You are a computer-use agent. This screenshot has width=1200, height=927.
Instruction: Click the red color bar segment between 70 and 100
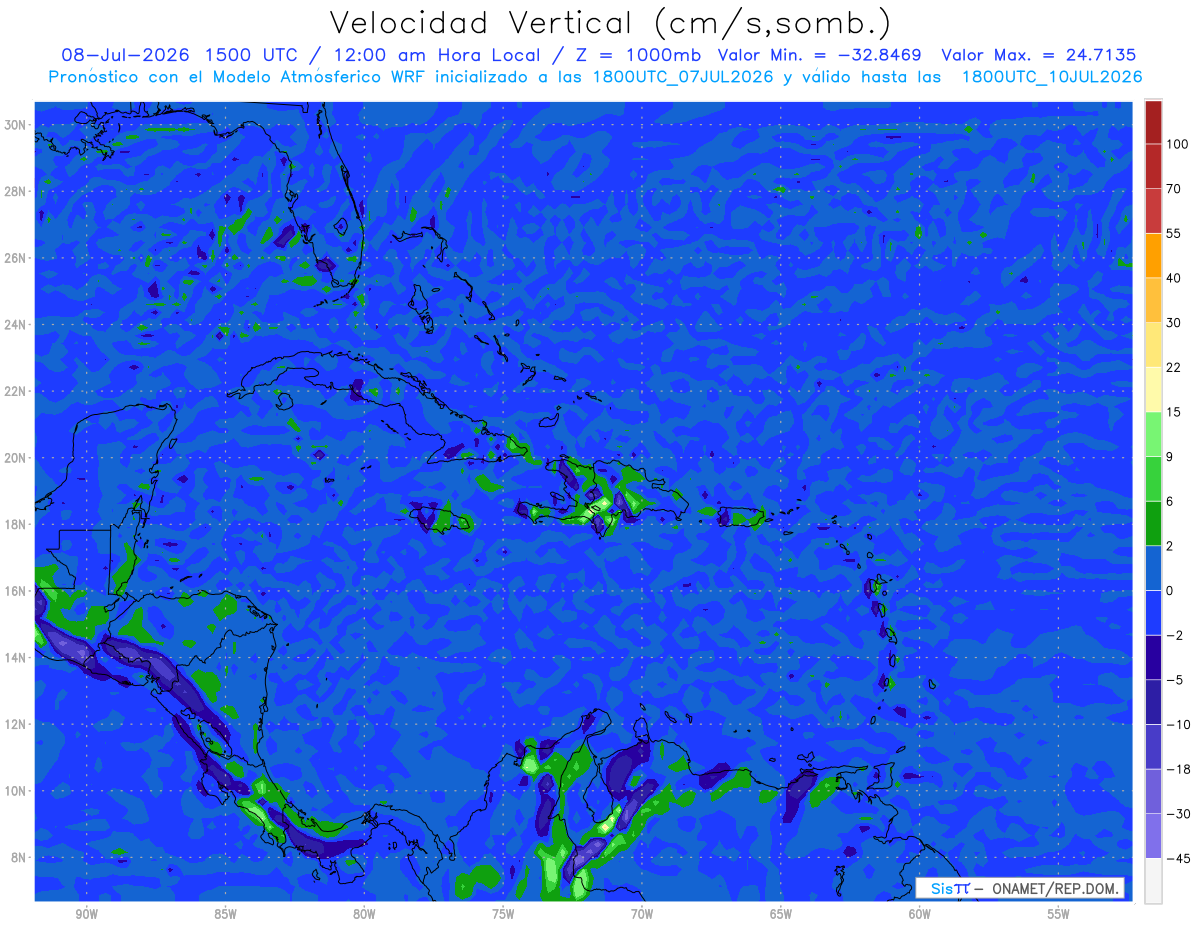click(x=1153, y=166)
